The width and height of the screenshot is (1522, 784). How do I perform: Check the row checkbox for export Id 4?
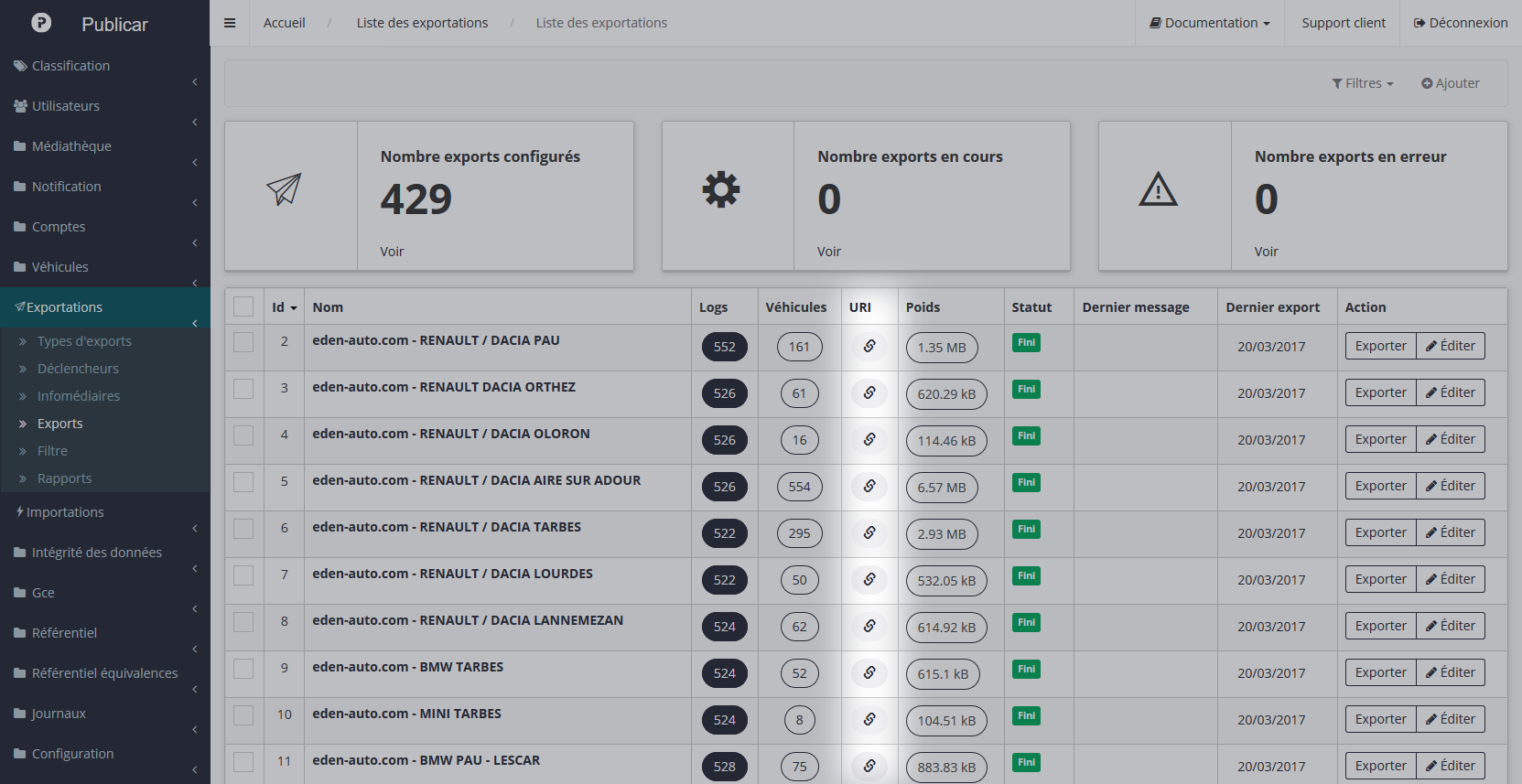point(243,435)
